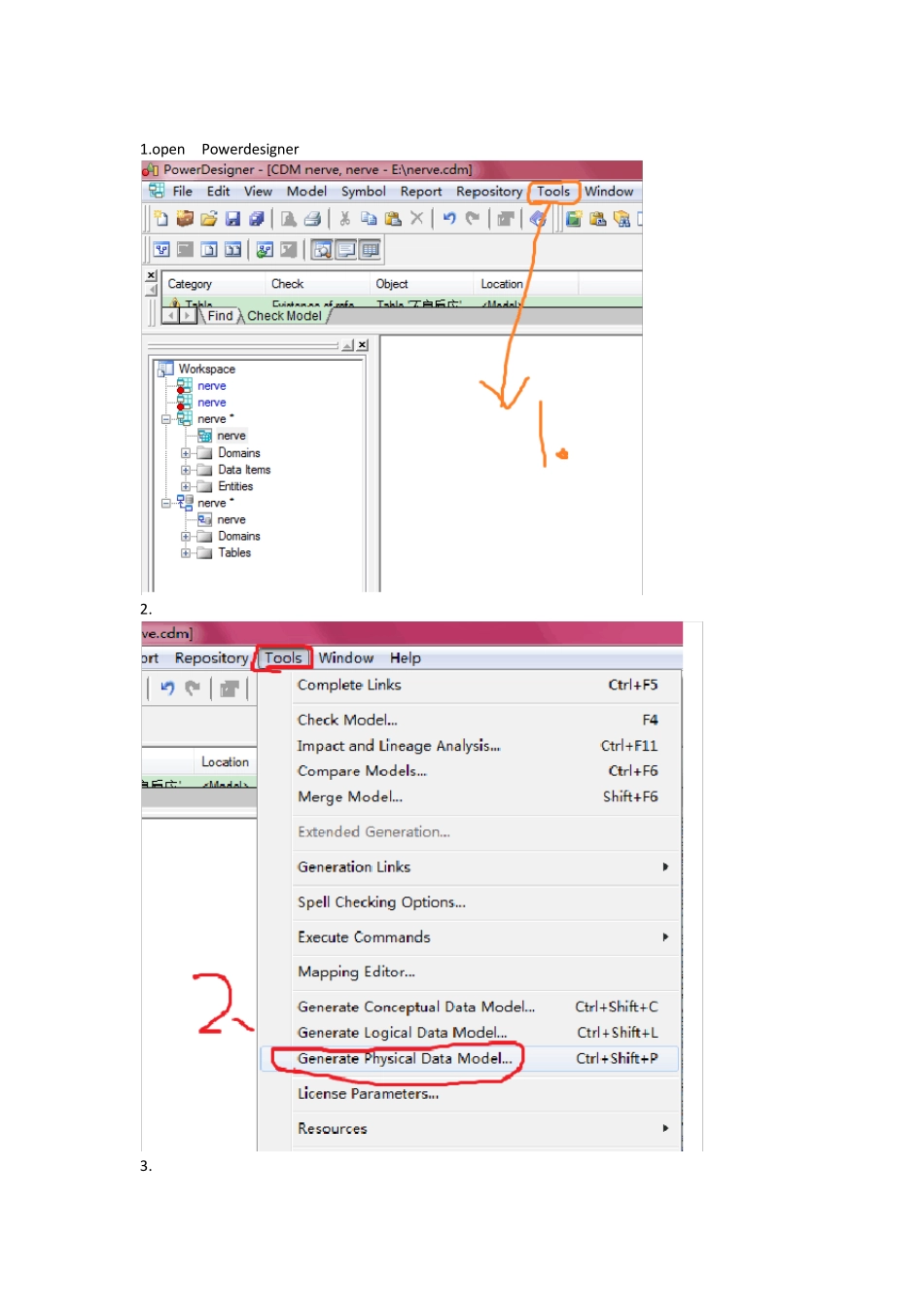Open the Model menu

[x=306, y=191]
